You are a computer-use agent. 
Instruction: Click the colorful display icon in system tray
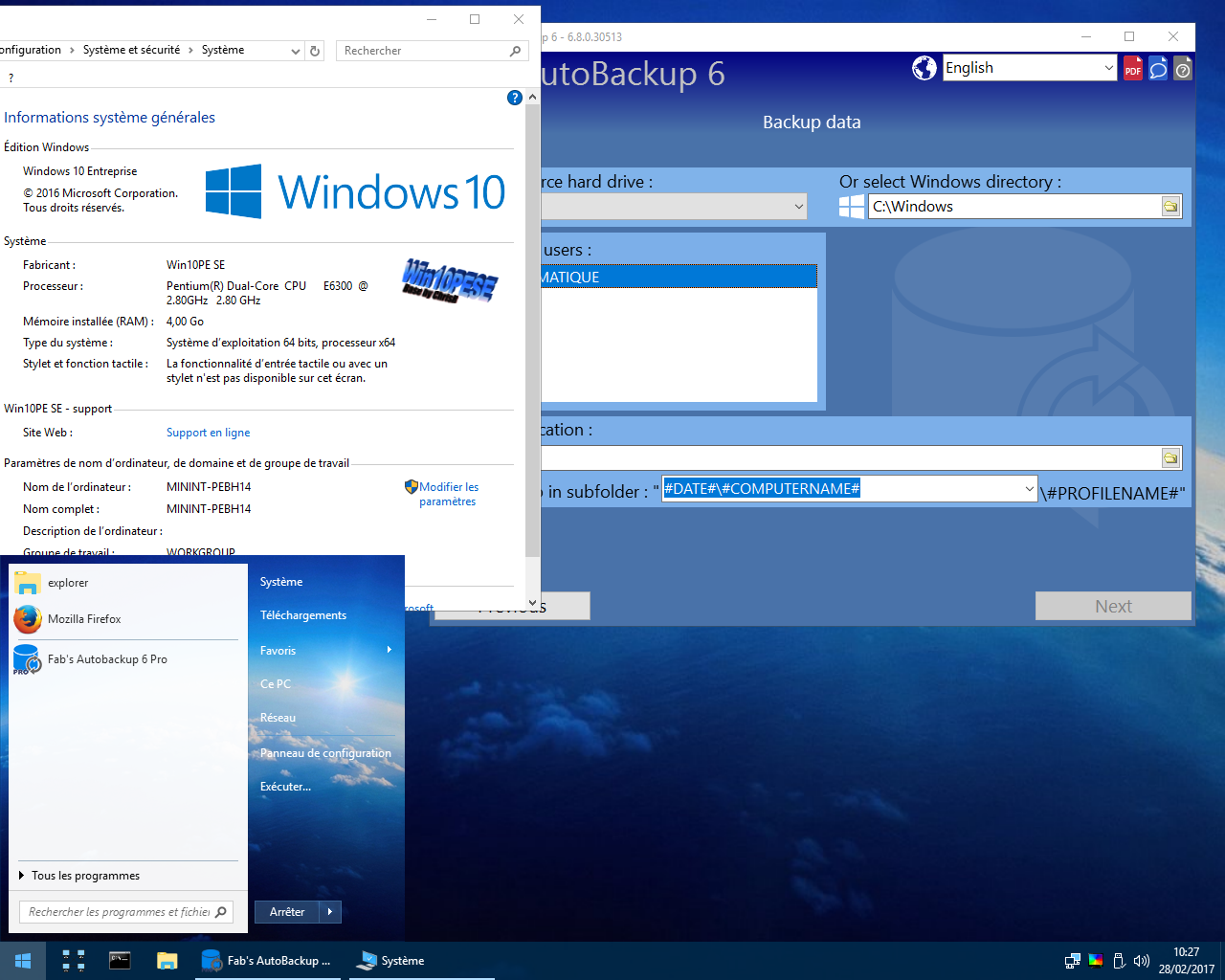pyautogui.click(x=1096, y=961)
